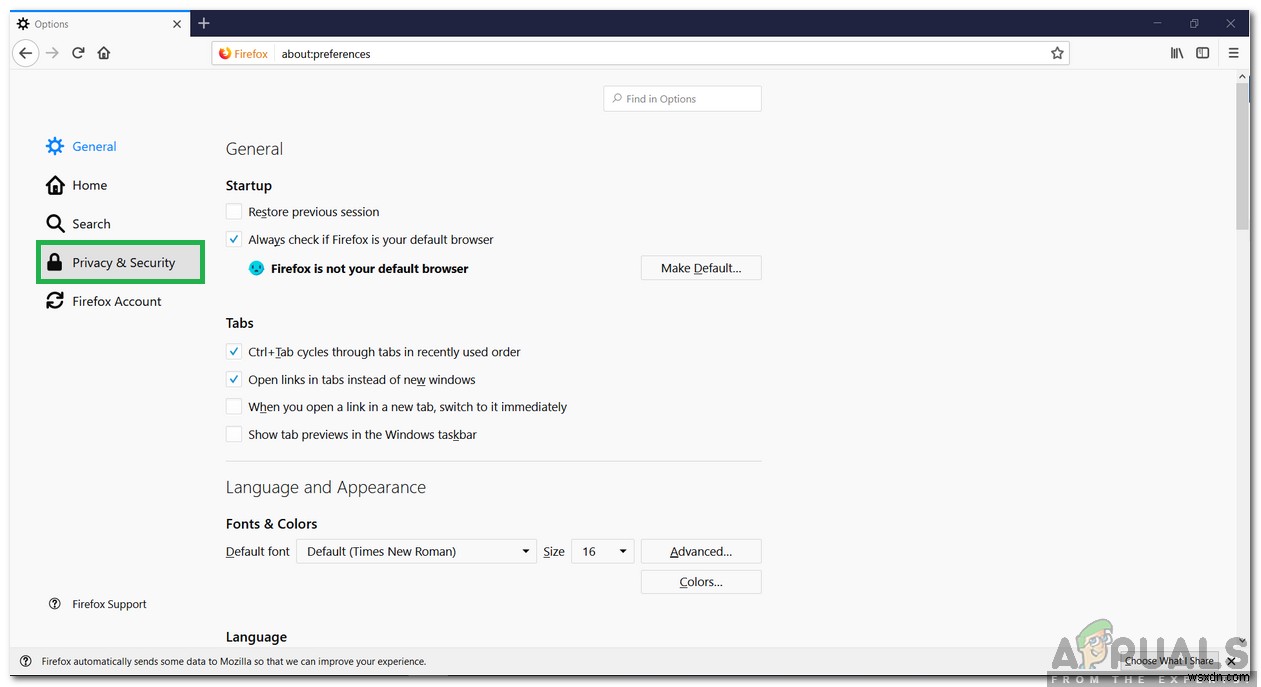Image resolution: width=1261 pixels, height=687 pixels.
Task: Open Search settings via magnifier icon
Action: [x=55, y=223]
